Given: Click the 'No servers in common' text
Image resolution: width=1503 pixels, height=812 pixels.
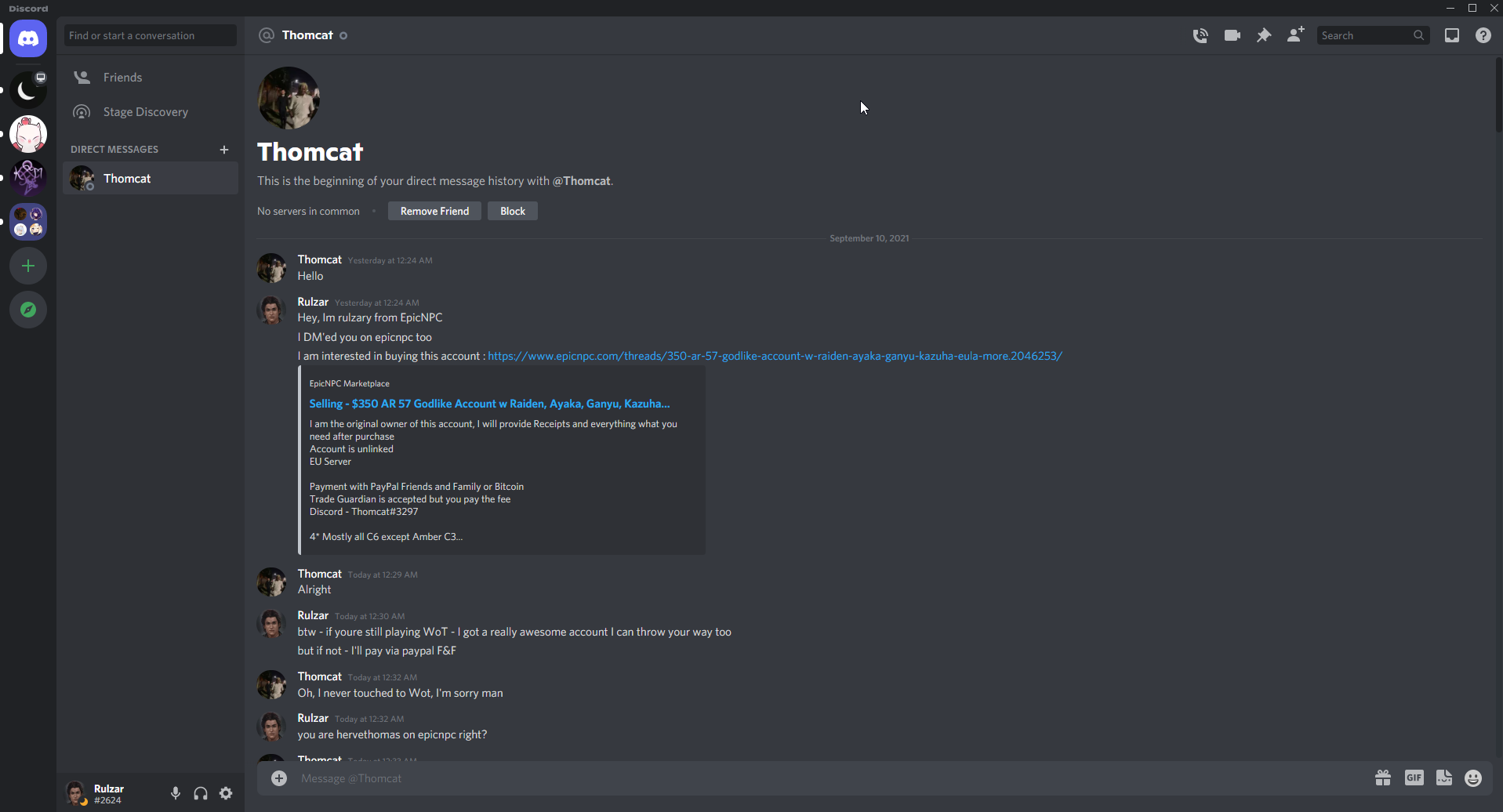Looking at the screenshot, I should click(308, 212).
